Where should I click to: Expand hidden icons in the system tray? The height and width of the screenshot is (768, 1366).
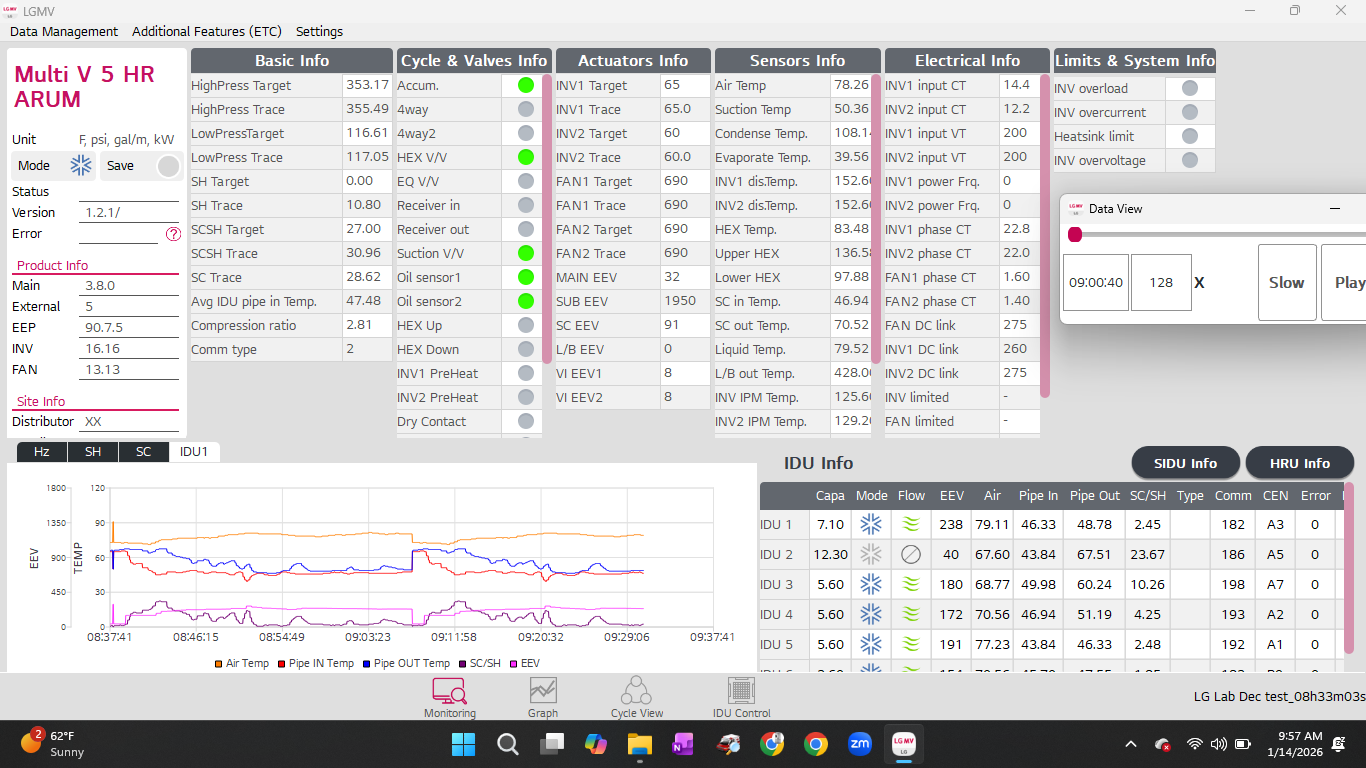click(x=1130, y=744)
